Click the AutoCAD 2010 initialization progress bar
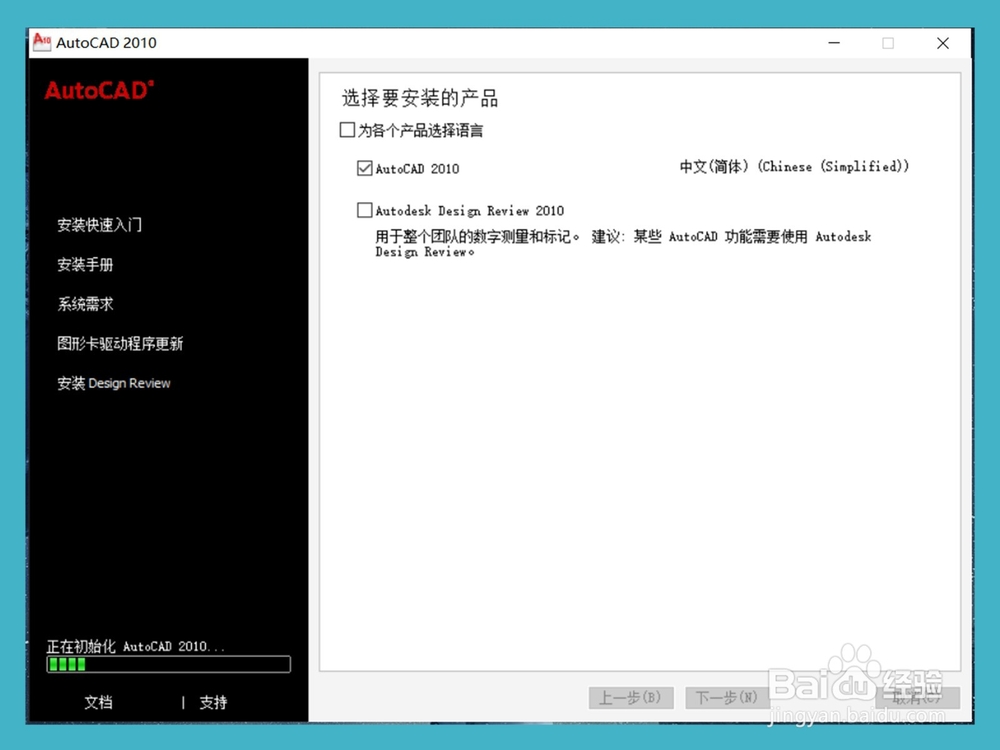 [167, 664]
